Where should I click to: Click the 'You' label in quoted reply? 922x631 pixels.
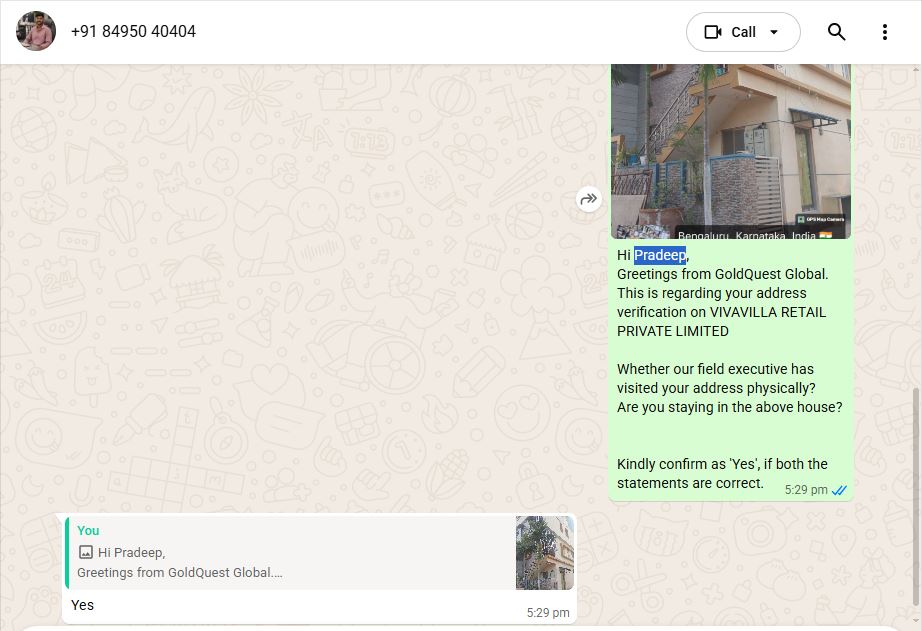[88, 530]
